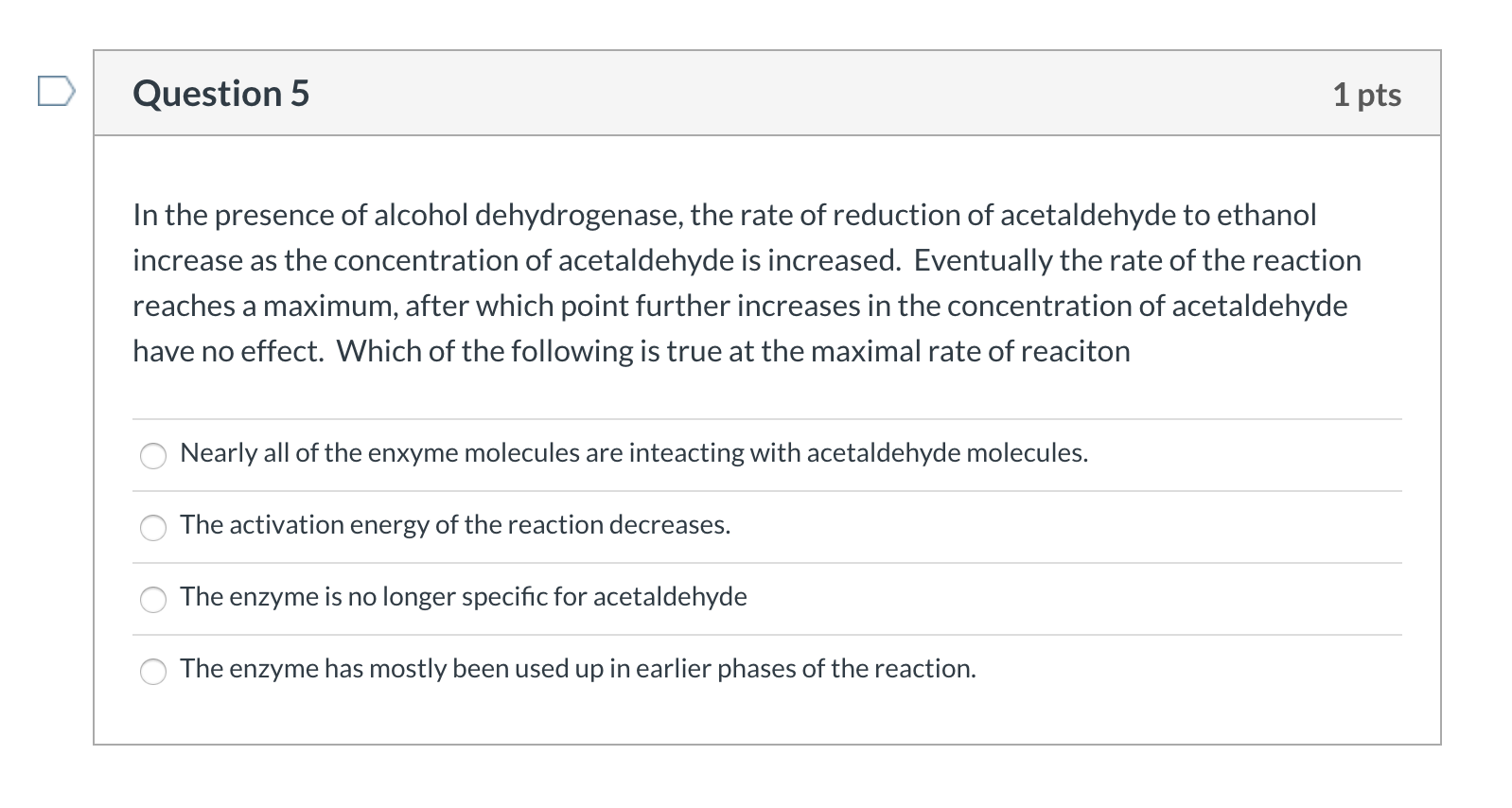Click the phrase "have no effect" in the question
This screenshot has width=1512, height=808.
coord(228,351)
